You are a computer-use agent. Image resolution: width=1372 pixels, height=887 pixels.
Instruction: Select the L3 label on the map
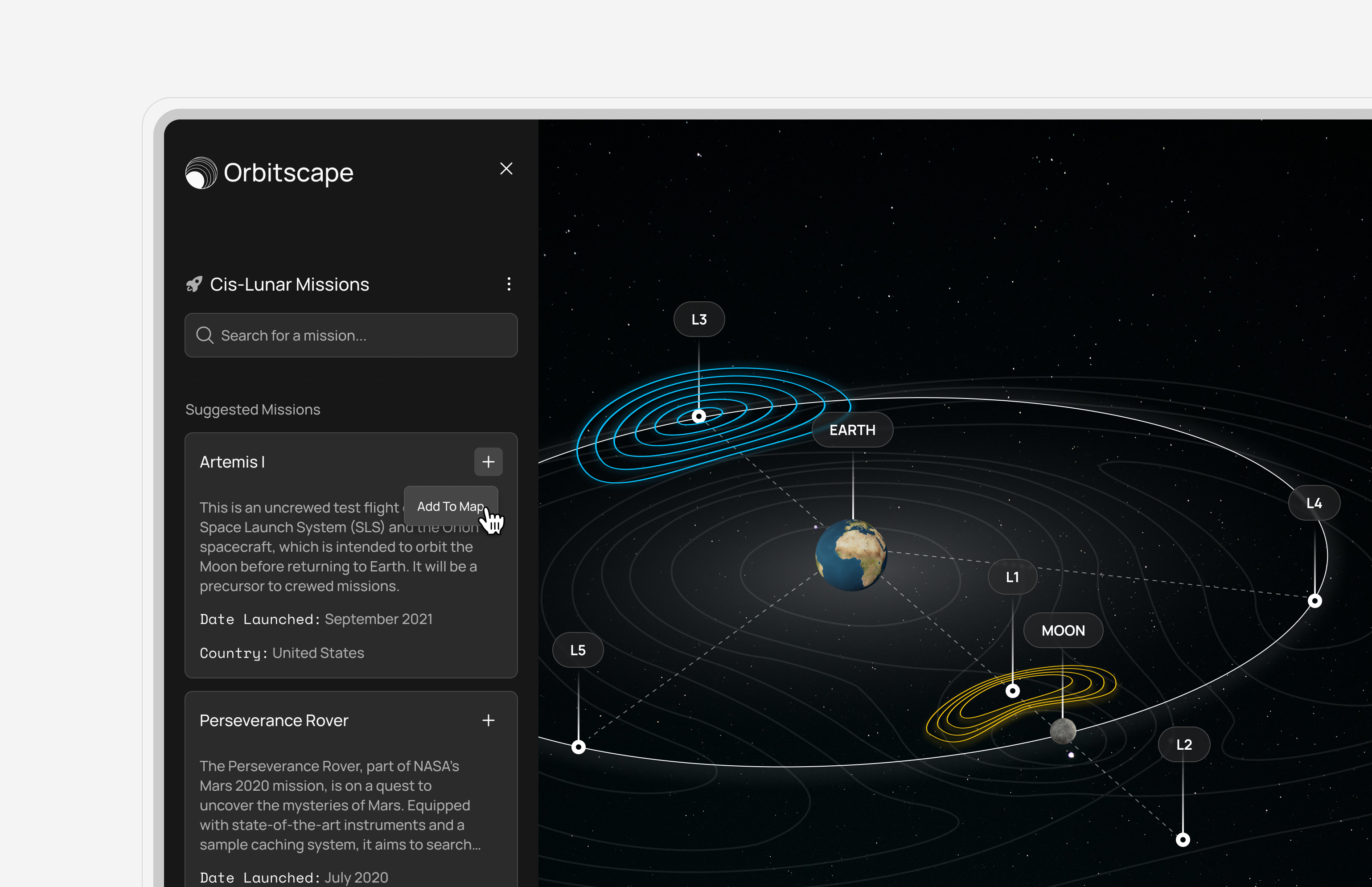(x=698, y=320)
